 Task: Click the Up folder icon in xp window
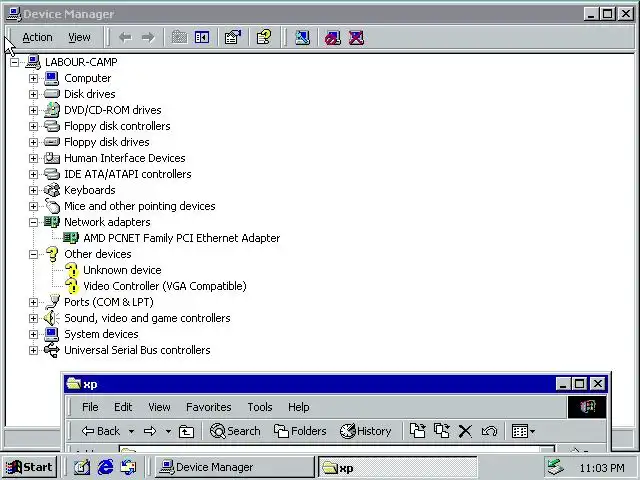coord(187,431)
